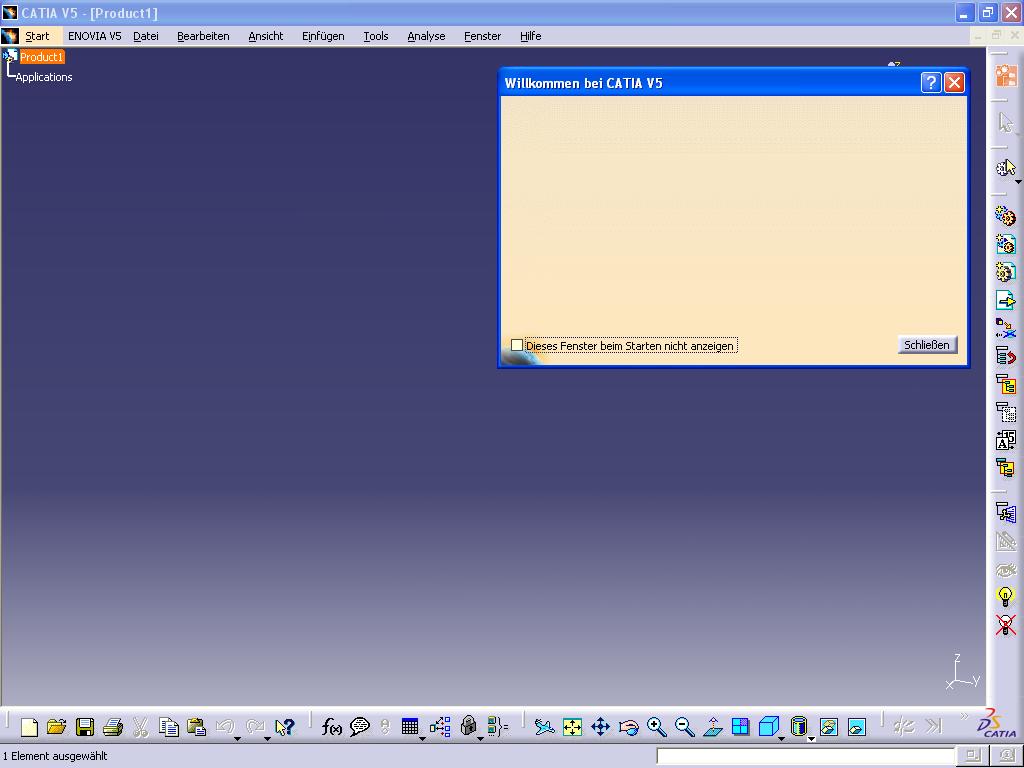Image resolution: width=1024 pixels, height=768 pixels.
Task: Click the blue cube Isometric View icon
Action: (x=769, y=726)
